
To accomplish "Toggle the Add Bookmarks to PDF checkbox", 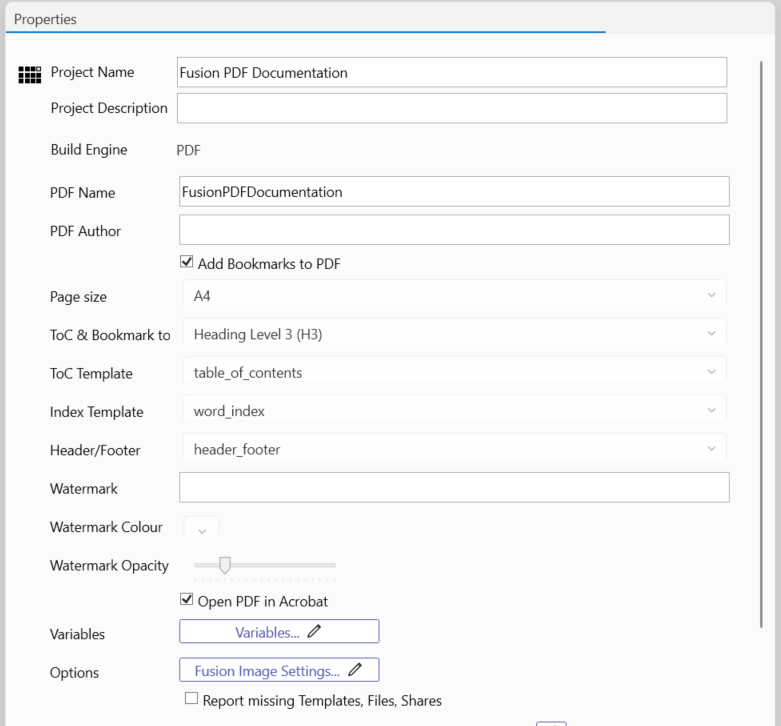I will point(186,263).
